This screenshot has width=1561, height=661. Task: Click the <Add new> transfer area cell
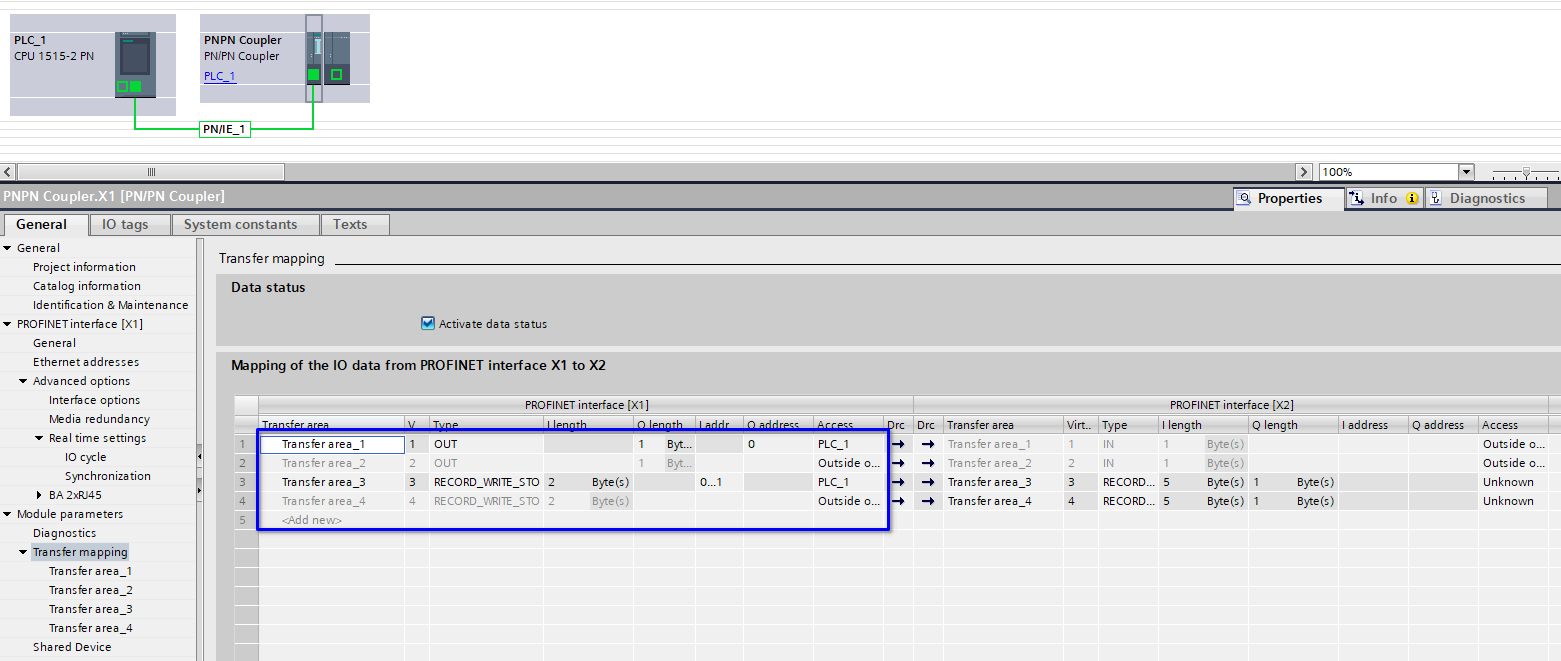[x=312, y=520]
